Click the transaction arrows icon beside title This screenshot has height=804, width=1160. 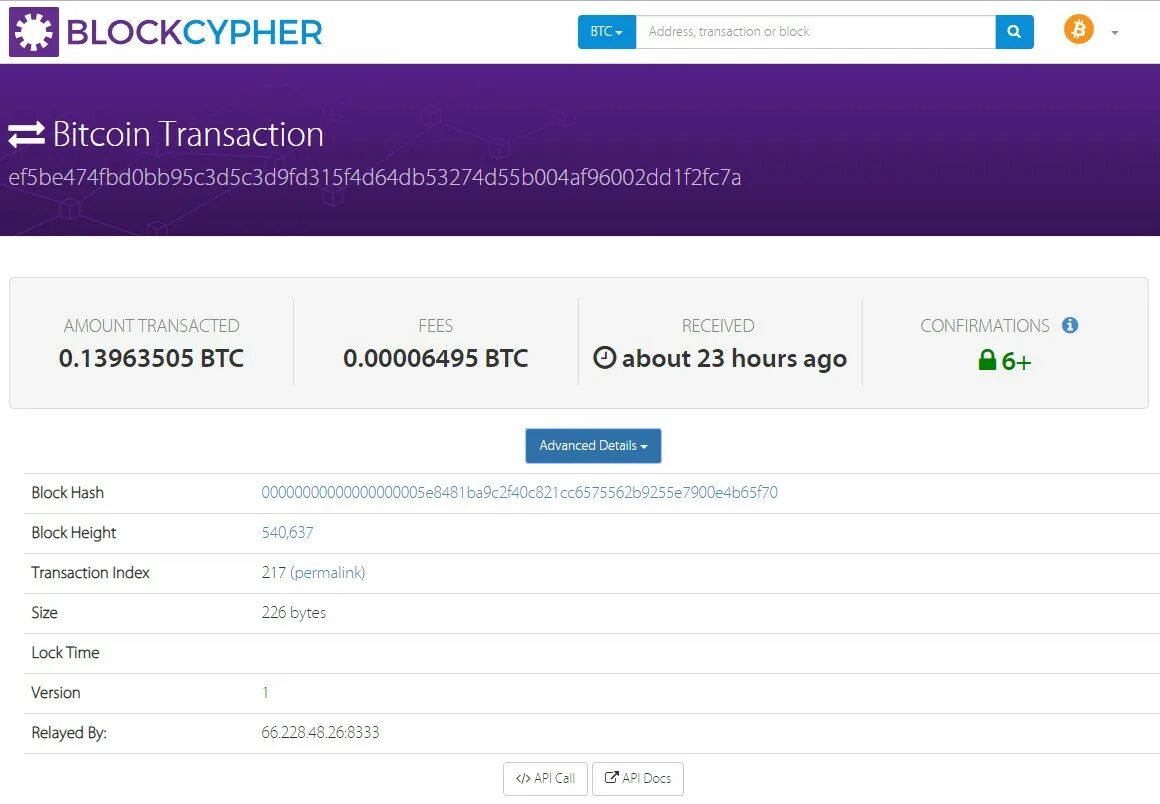point(27,135)
